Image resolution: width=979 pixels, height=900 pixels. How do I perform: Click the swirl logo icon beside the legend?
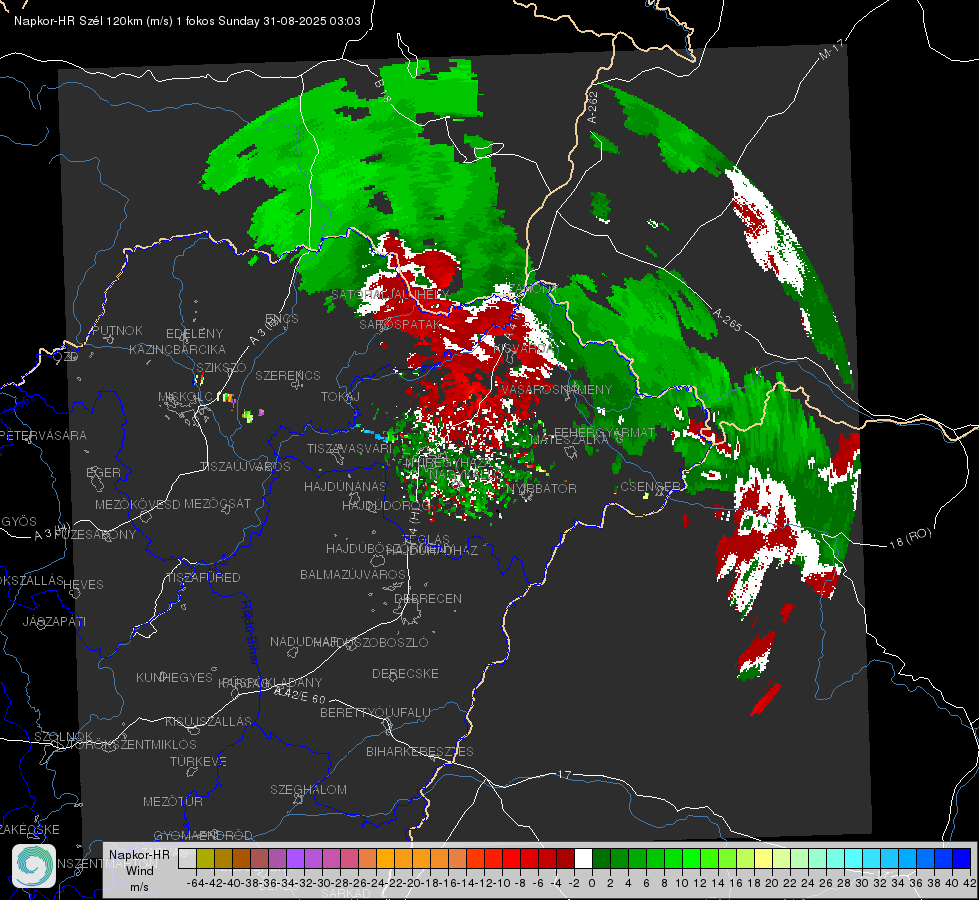coord(34,866)
